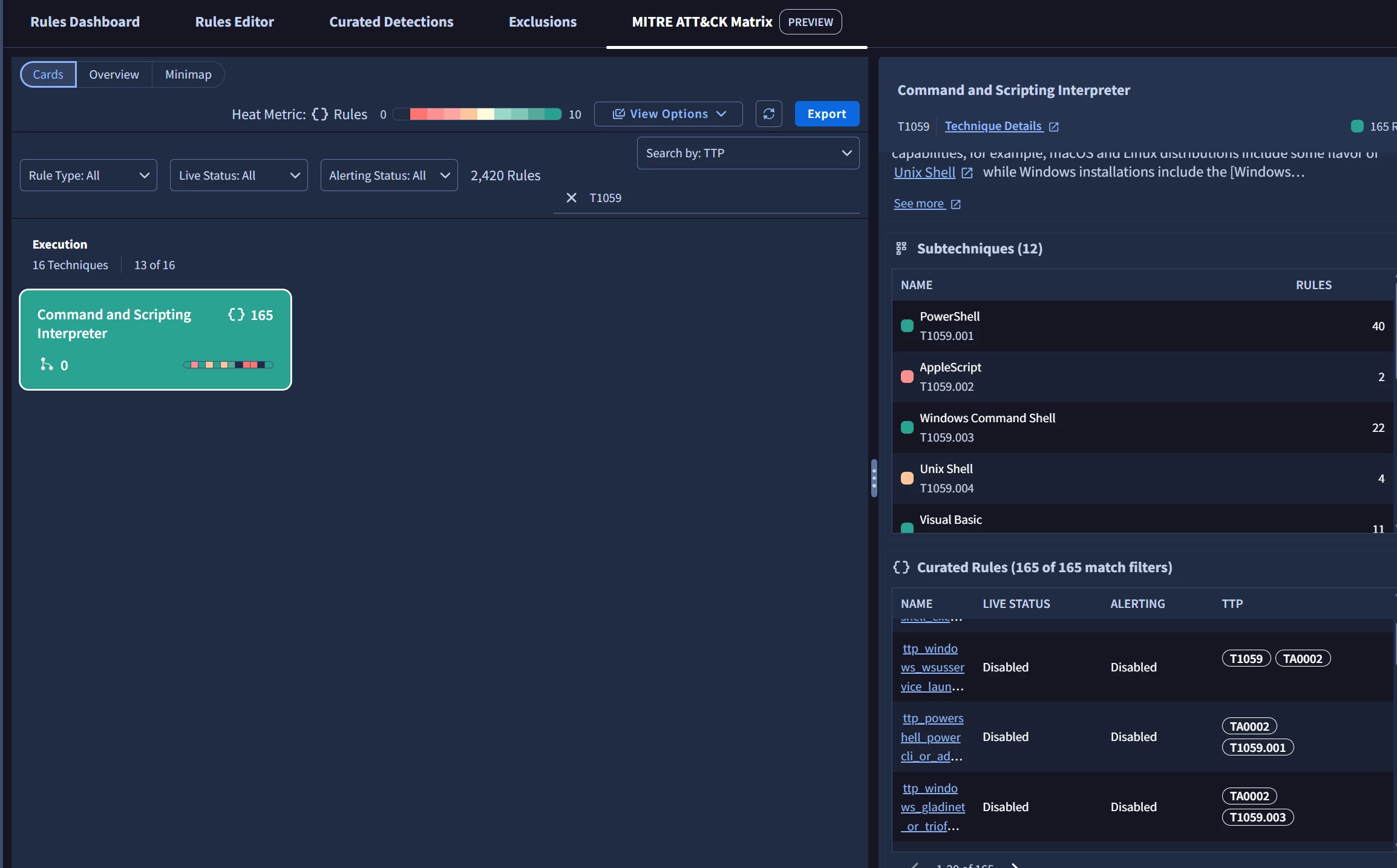Click the subtechnique branch icon on card
The image size is (1397, 868).
[46, 364]
